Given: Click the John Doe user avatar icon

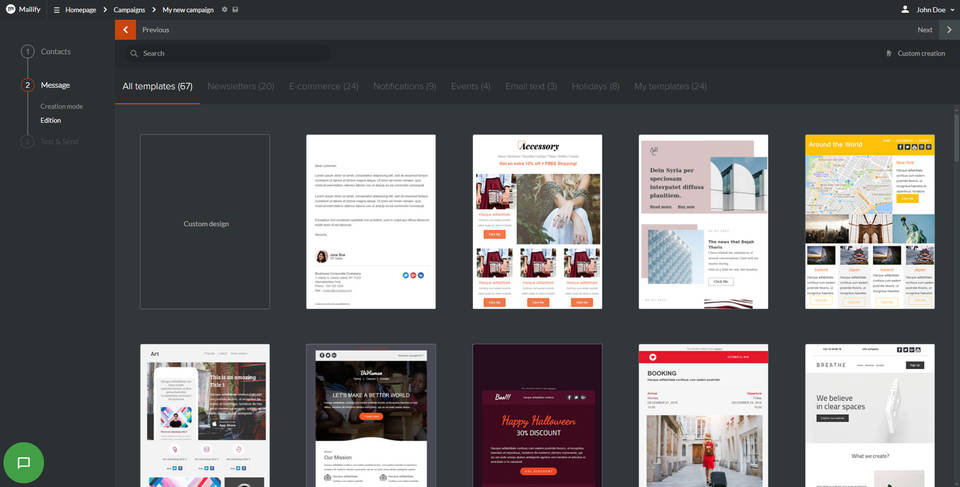Looking at the screenshot, I should (x=905, y=10).
